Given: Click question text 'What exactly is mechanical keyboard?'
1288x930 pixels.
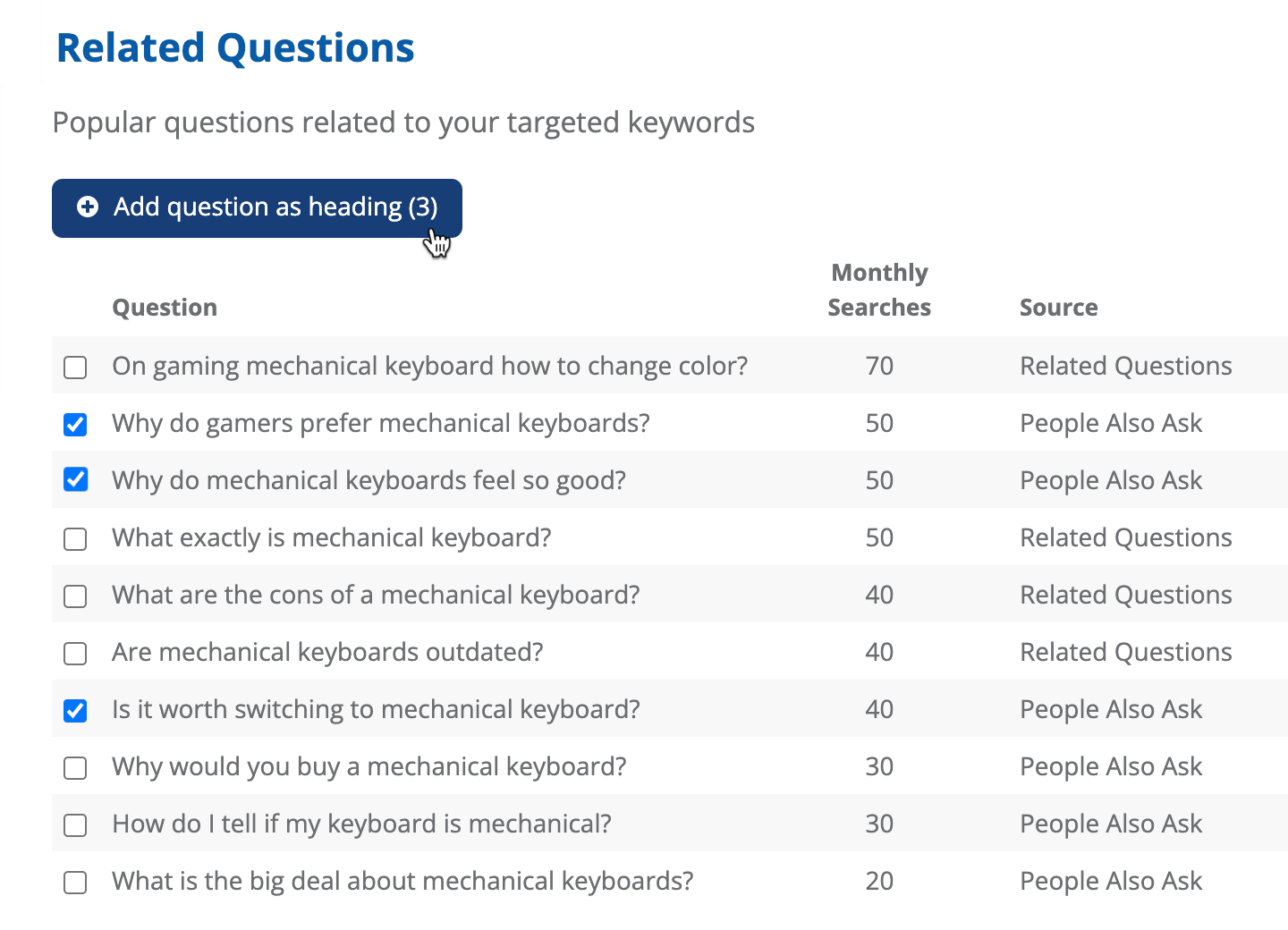Looking at the screenshot, I should pos(331,537).
